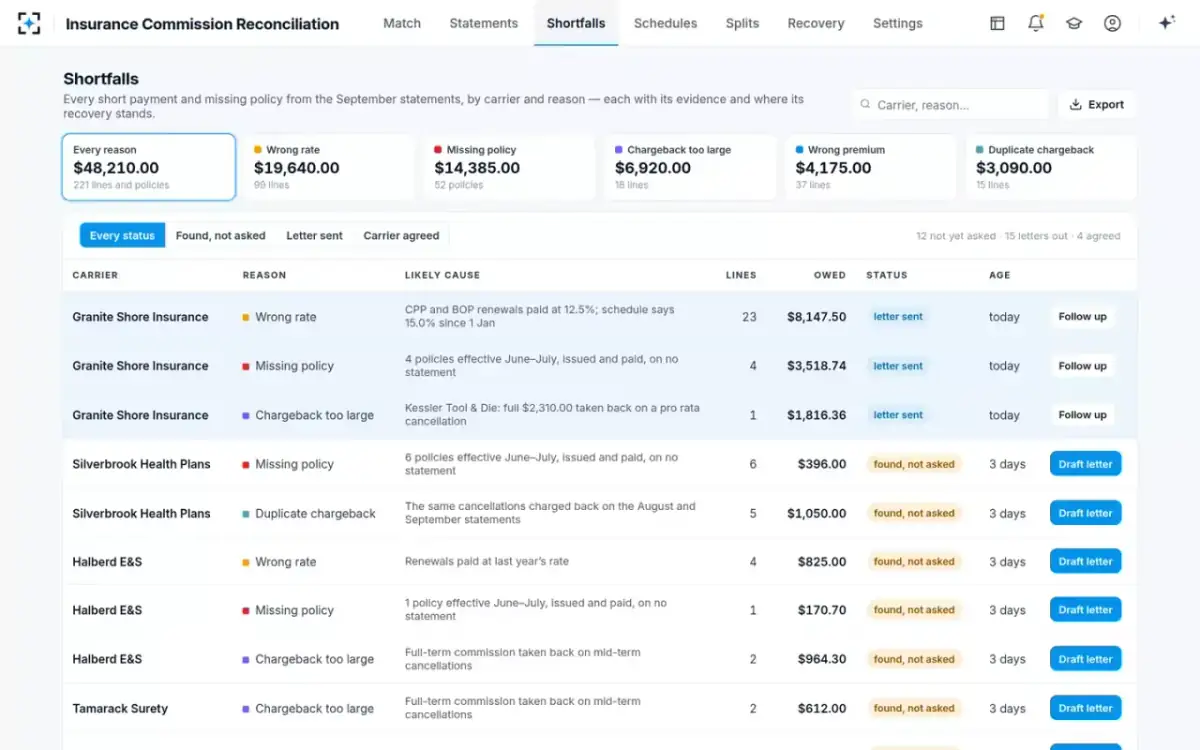Open the notifications bell
Viewport: 1200px width, 750px height.
pos(1036,23)
